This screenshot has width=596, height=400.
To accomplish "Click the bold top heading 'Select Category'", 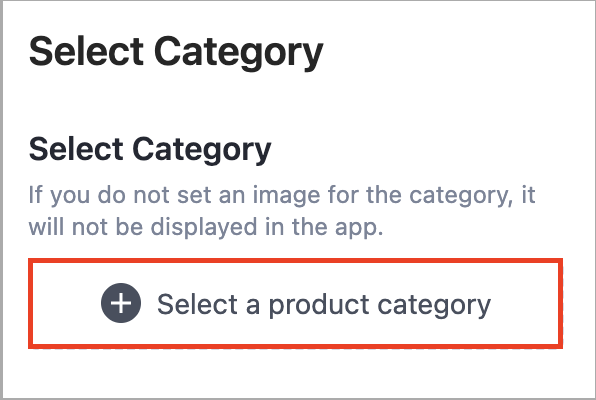I will tap(176, 52).
